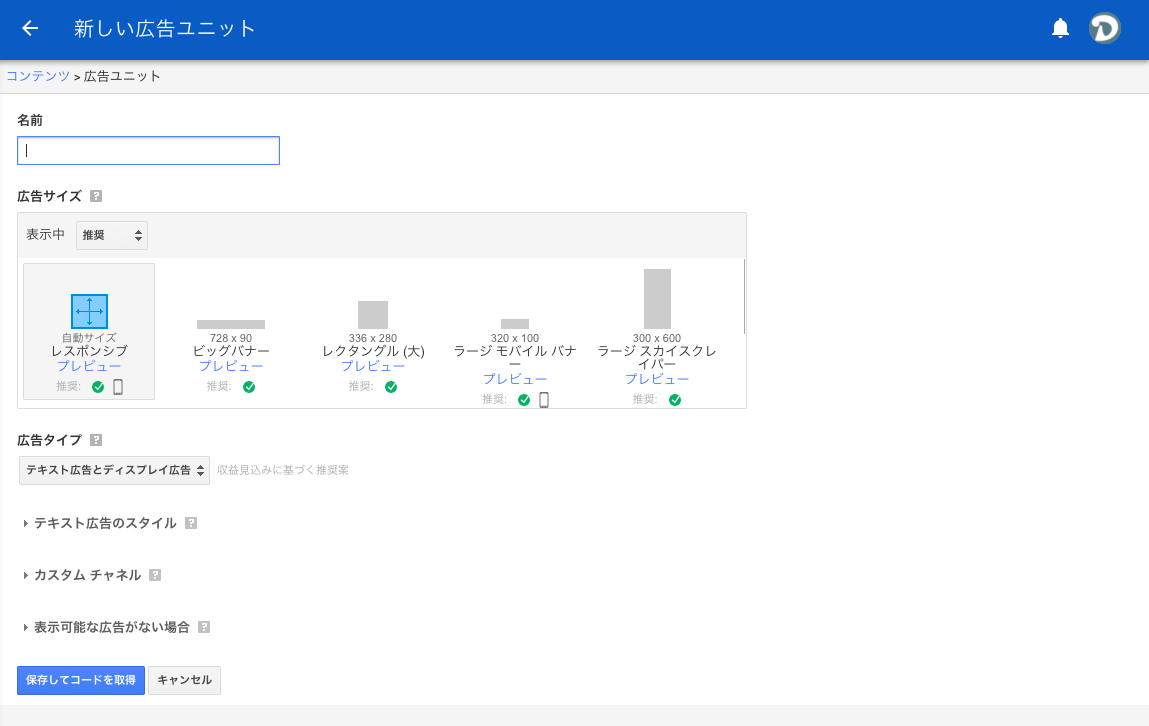This screenshot has width=1149, height=726.
Task: Click the help icon beside 広告タイプ
Action: (x=96, y=440)
